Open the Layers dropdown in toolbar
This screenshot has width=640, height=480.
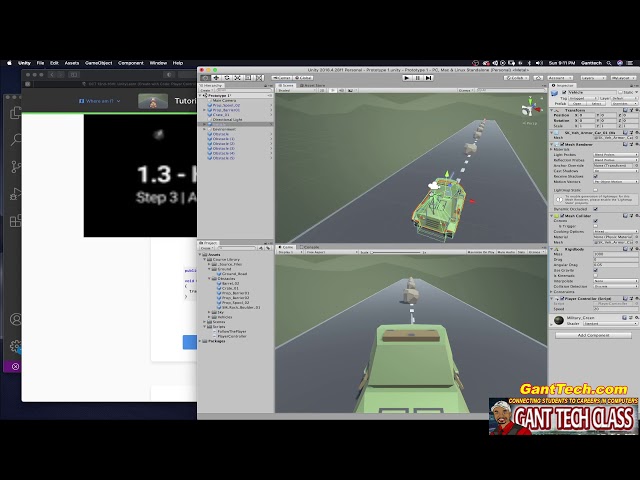pos(593,78)
